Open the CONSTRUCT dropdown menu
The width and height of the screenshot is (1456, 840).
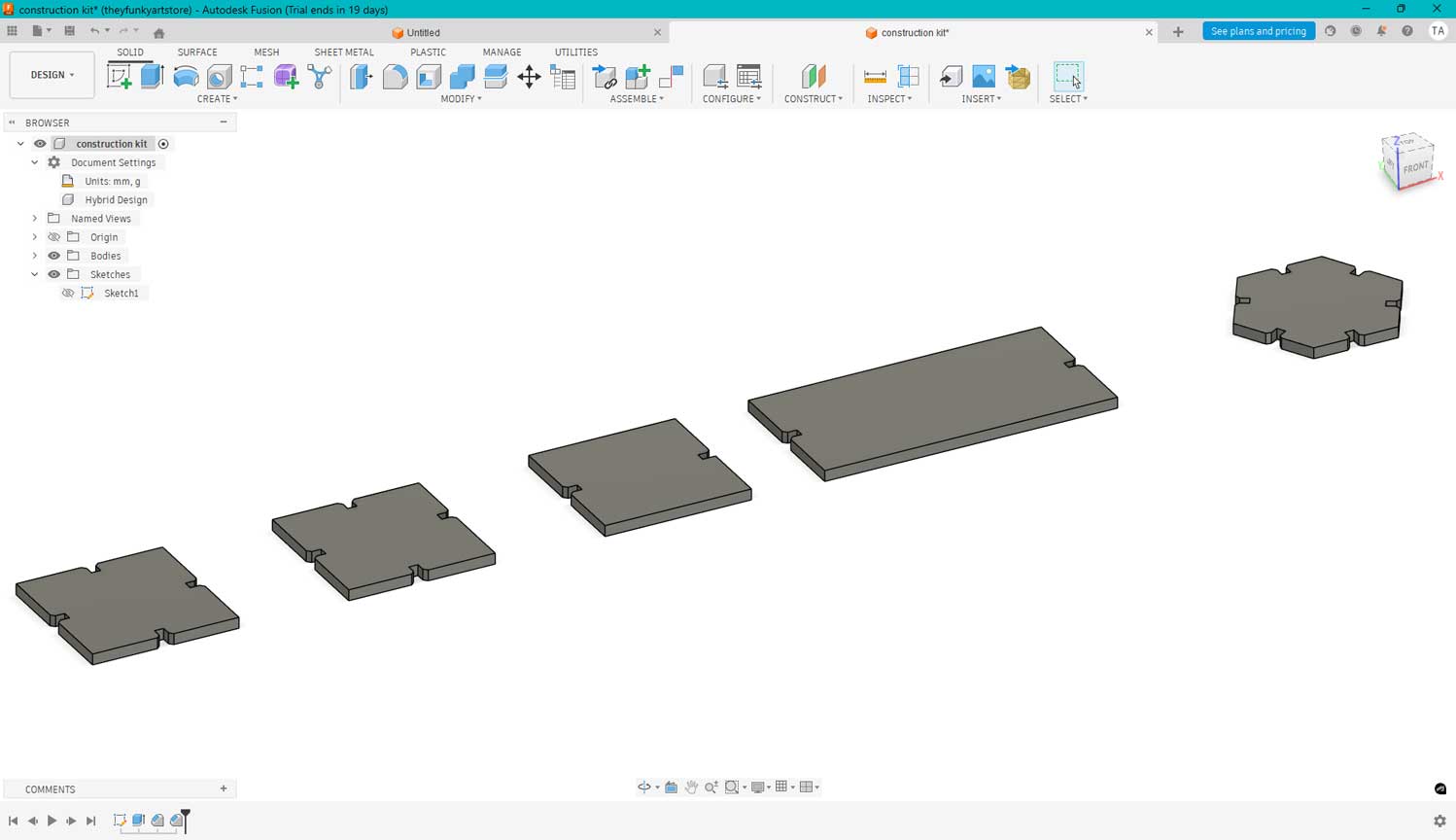coord(814,99)
